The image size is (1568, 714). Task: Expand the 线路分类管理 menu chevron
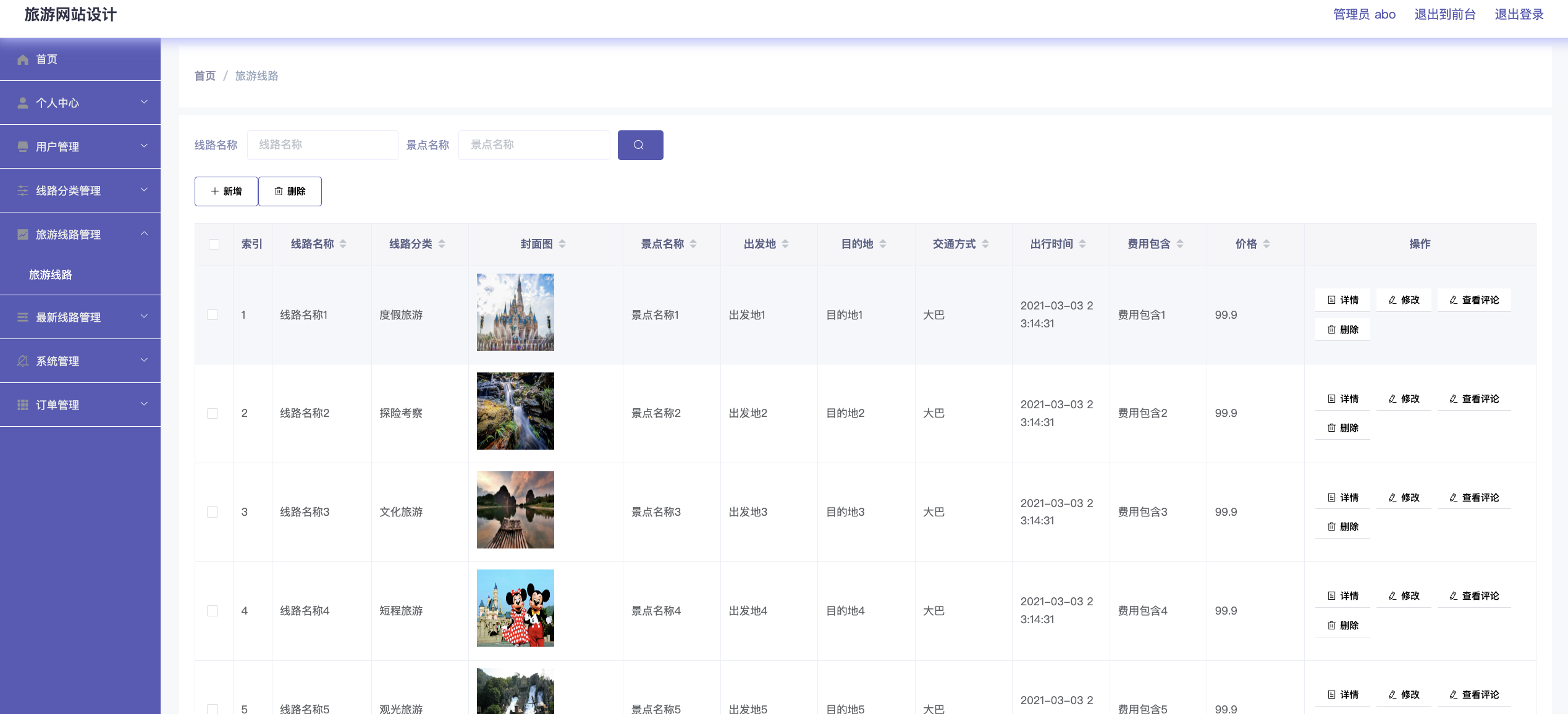coord(144,190)
